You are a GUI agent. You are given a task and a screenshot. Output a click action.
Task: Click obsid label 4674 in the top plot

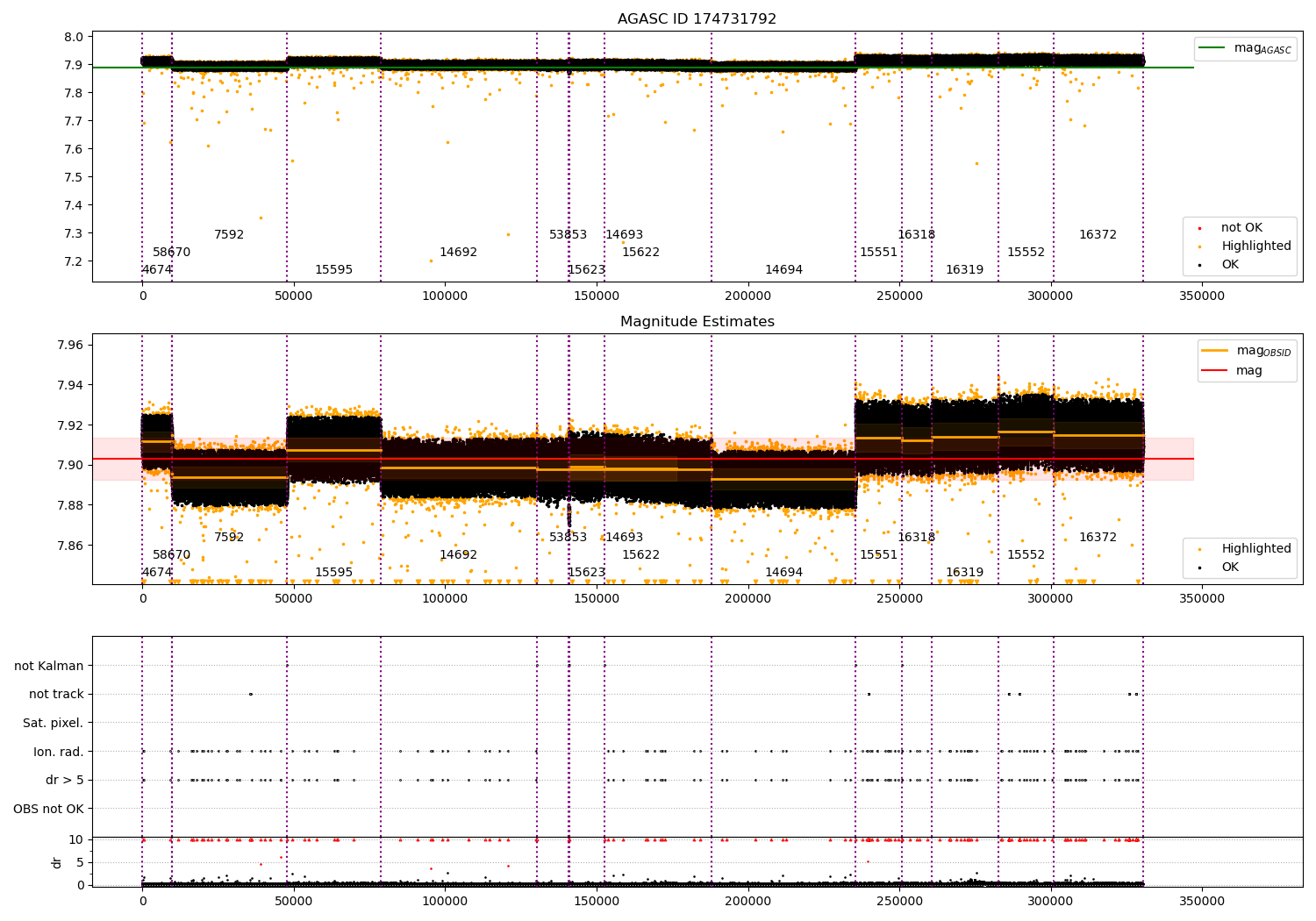tap(157, 270)
